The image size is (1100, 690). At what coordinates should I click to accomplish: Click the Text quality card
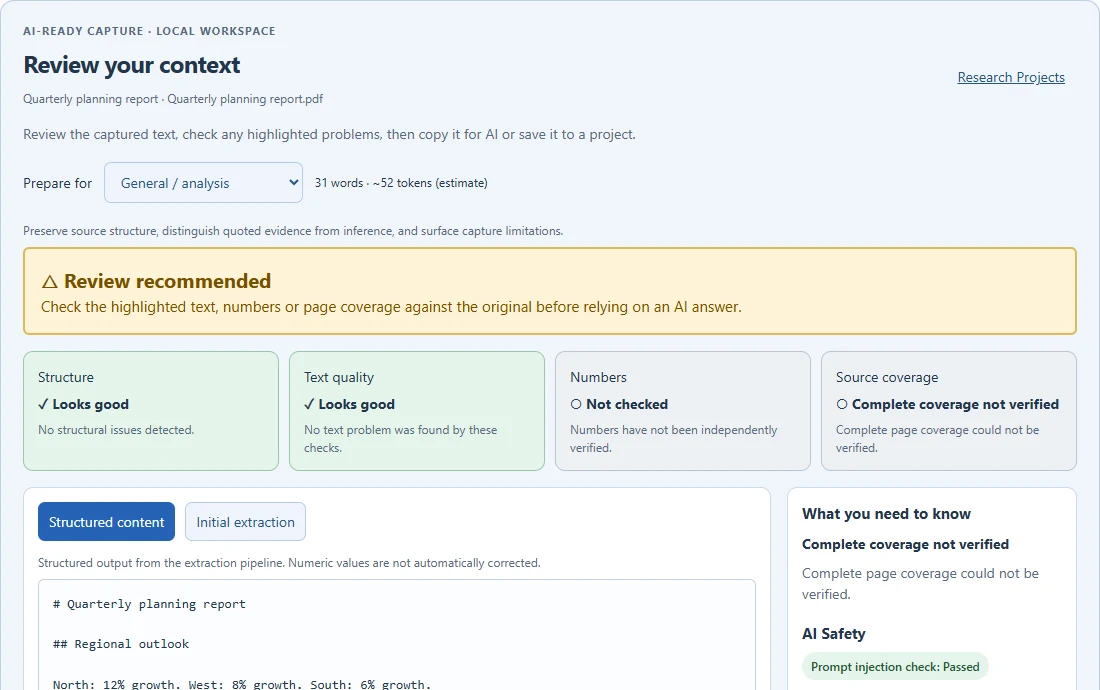point(417,411)
